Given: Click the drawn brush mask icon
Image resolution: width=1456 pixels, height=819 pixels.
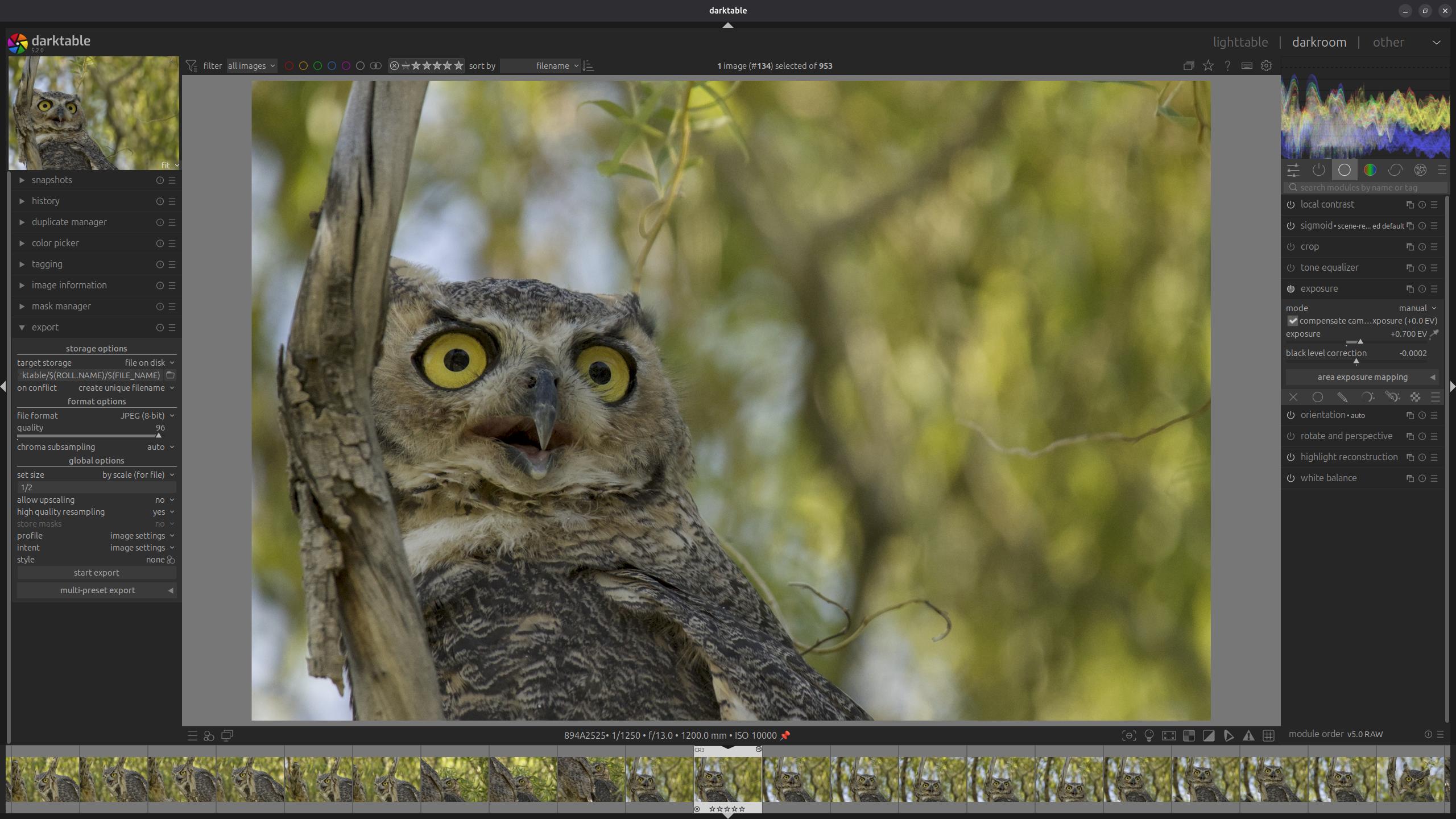Looking at the screenshot, I should pyautogui.click(x=1342, y=397).
